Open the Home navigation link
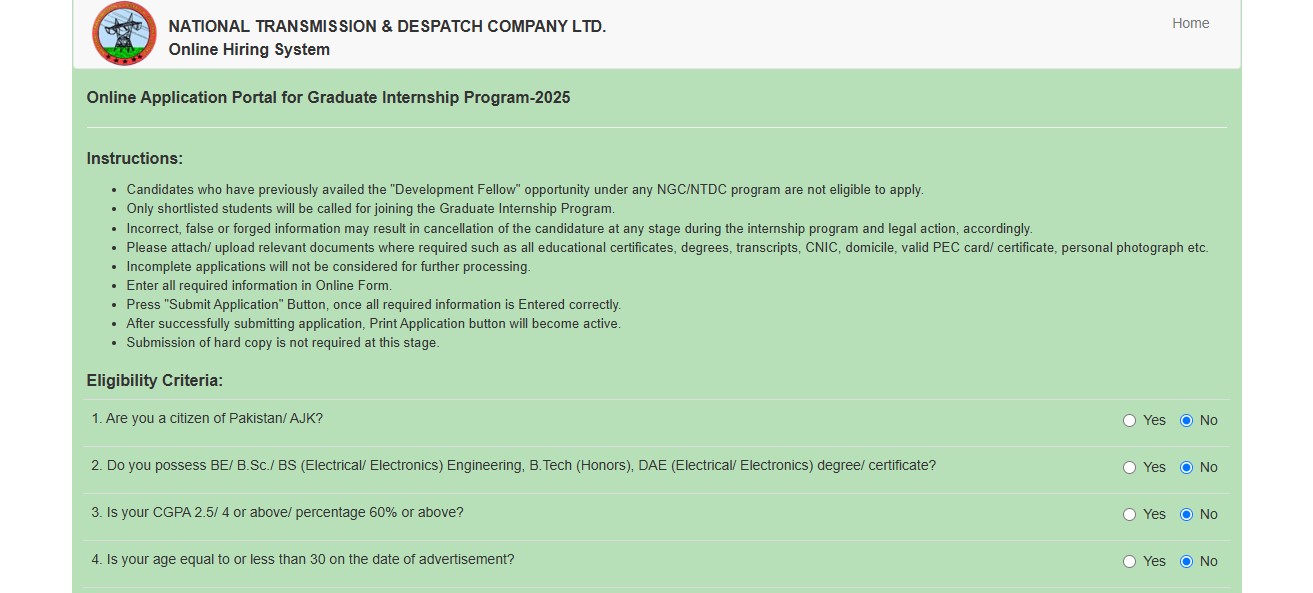 pyautogui.click(x=1190, y=23)
